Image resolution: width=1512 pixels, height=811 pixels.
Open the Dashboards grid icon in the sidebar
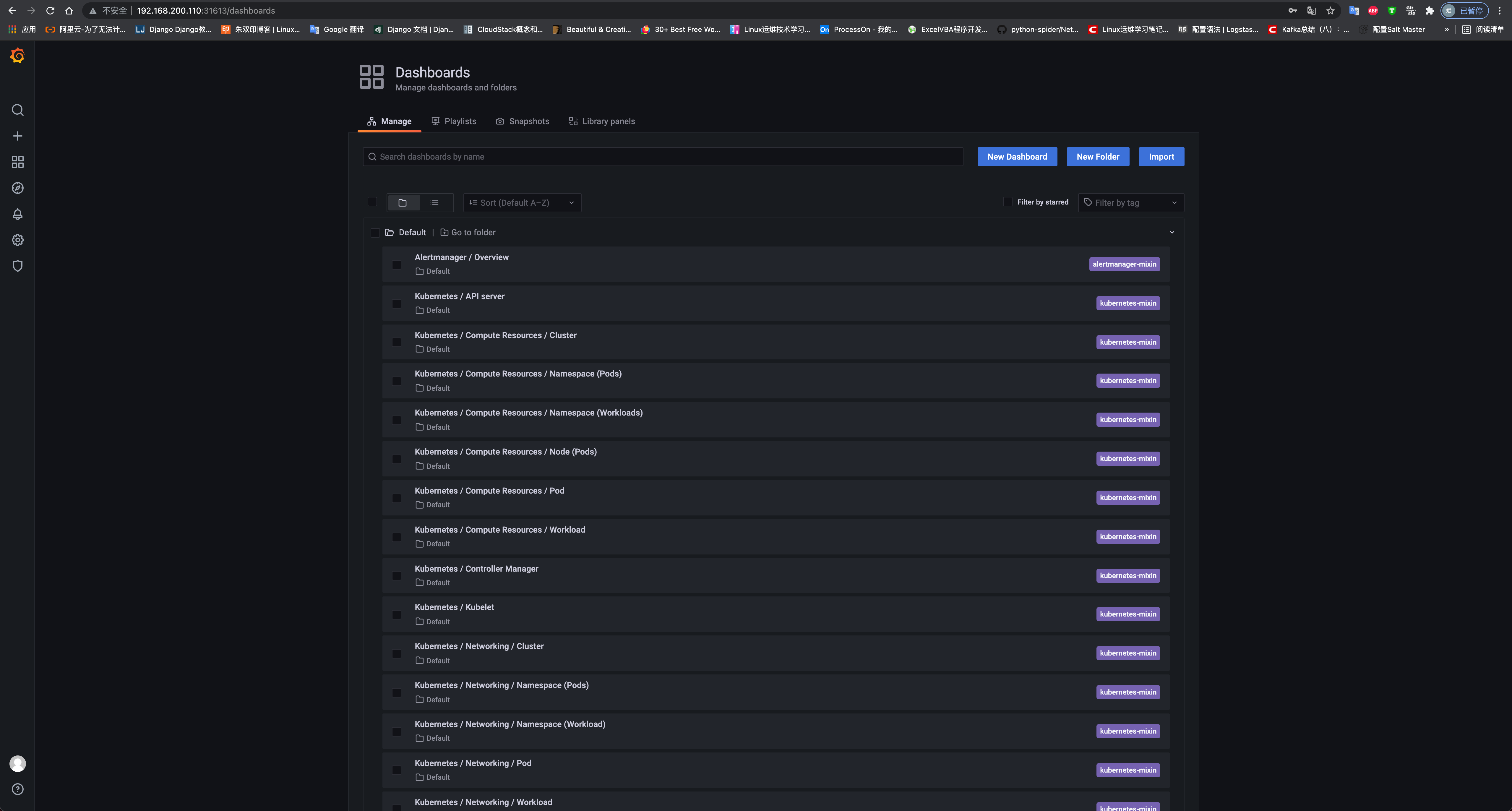click(x=18, y=162)
